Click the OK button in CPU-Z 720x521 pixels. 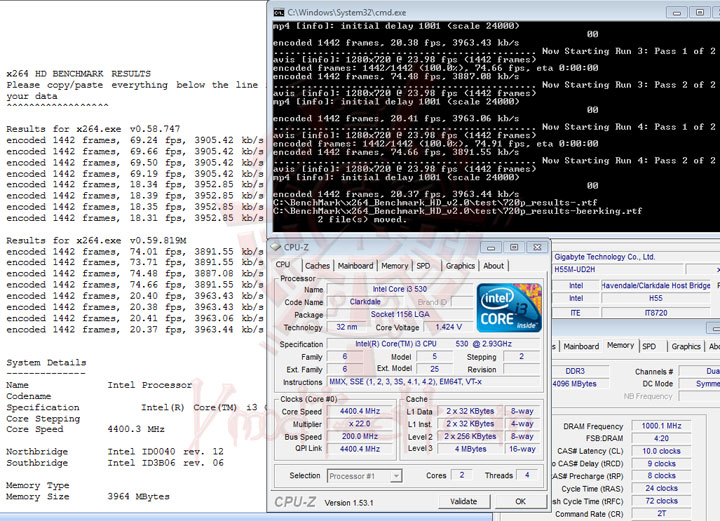(520, 501)
